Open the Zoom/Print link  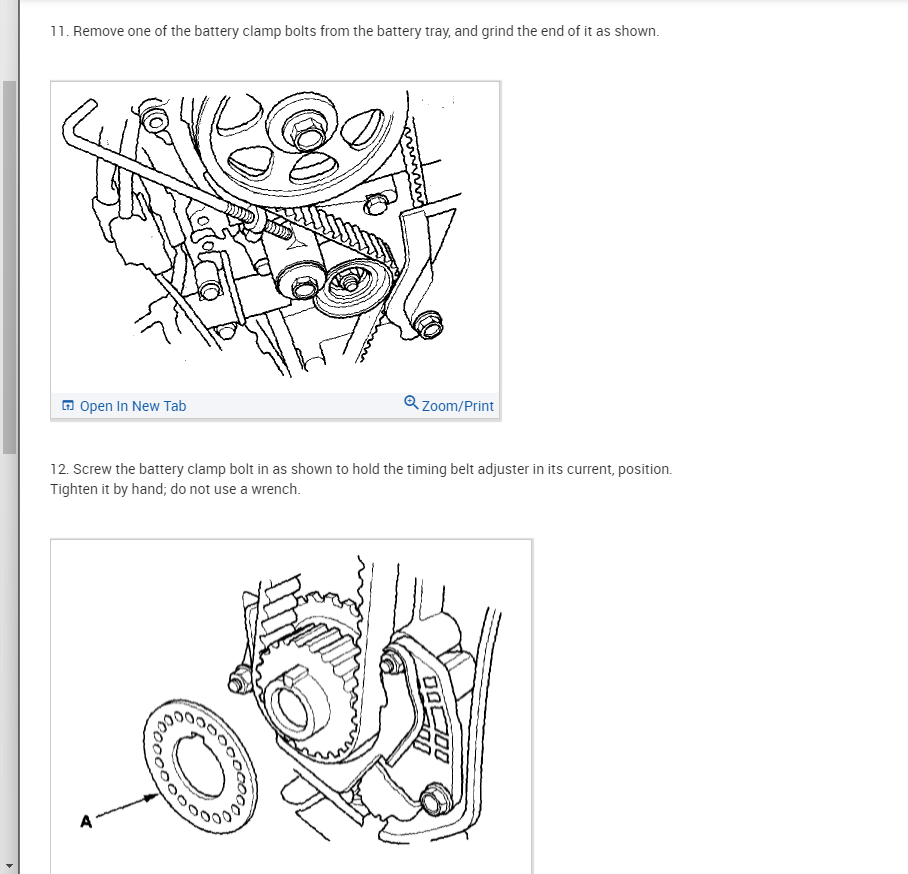[457, 406]
